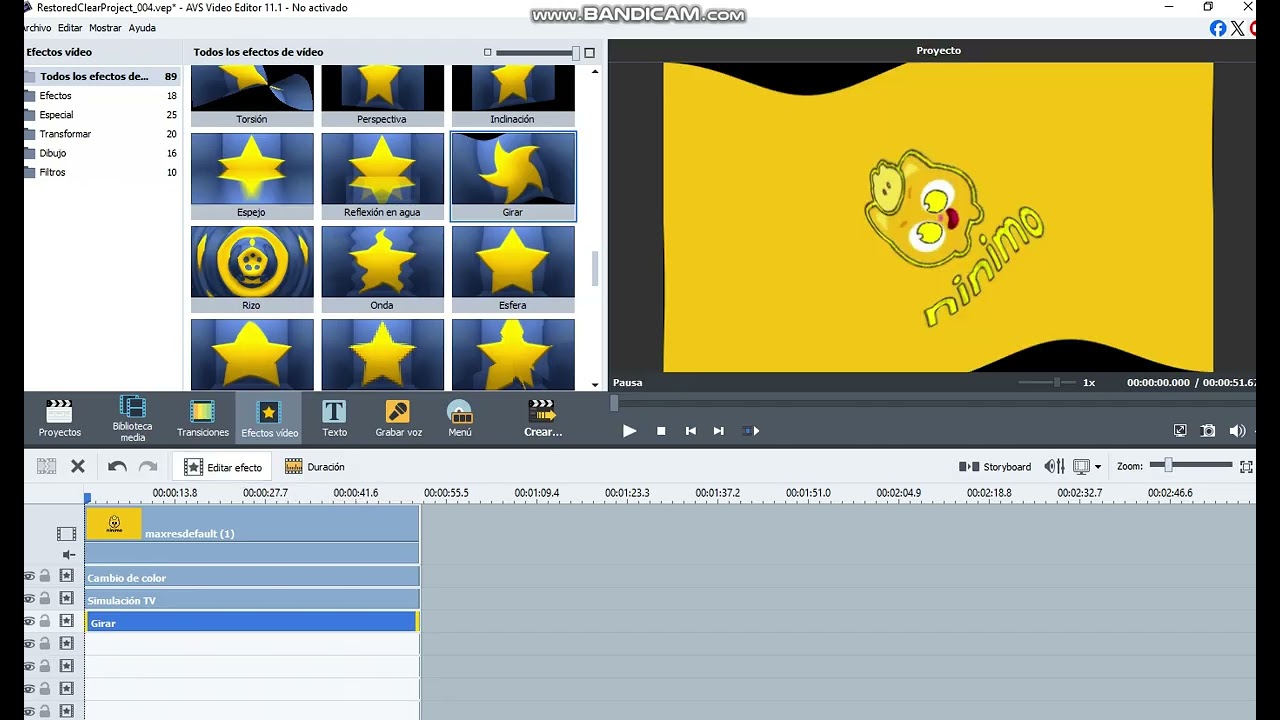Adjust the playback speed slider
The height and width of the screenshot is (720, 1280).
1048,382
